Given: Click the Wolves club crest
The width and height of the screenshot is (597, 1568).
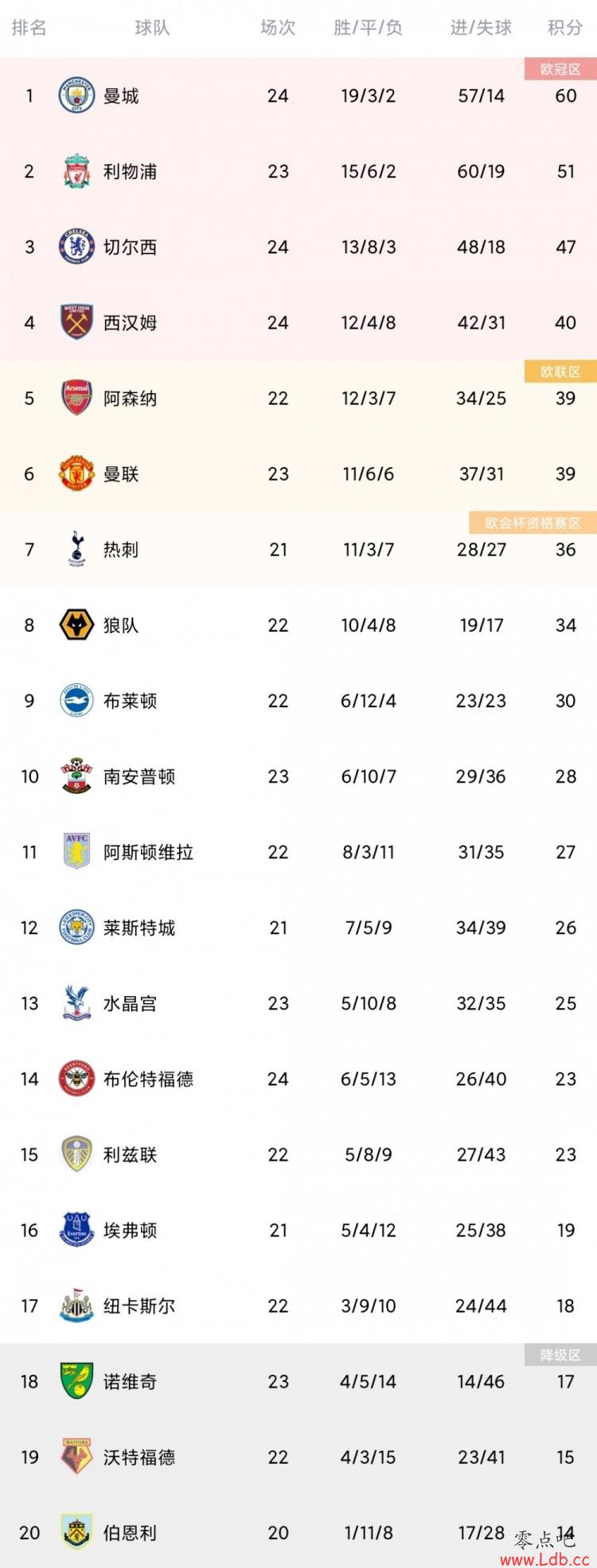Looking at the screenshot, I should pyautogui.click(x=77, y=625).
